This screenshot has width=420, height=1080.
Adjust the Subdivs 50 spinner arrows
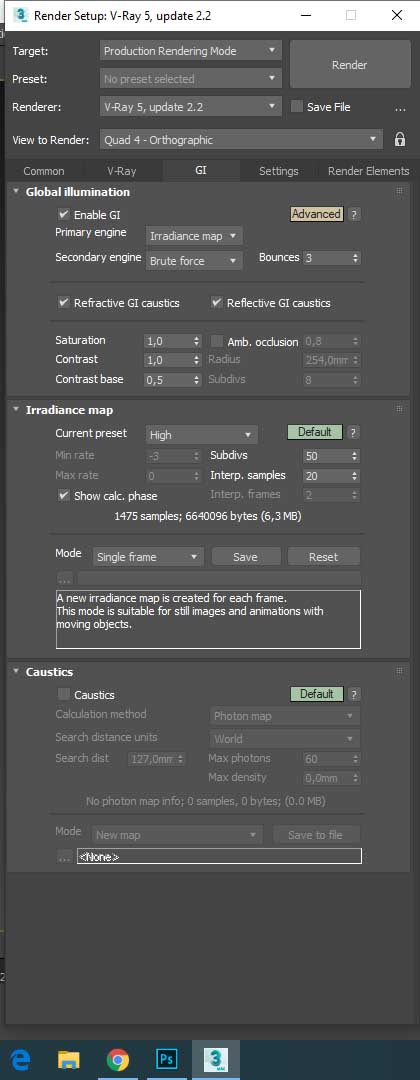(x=355, y=456)
